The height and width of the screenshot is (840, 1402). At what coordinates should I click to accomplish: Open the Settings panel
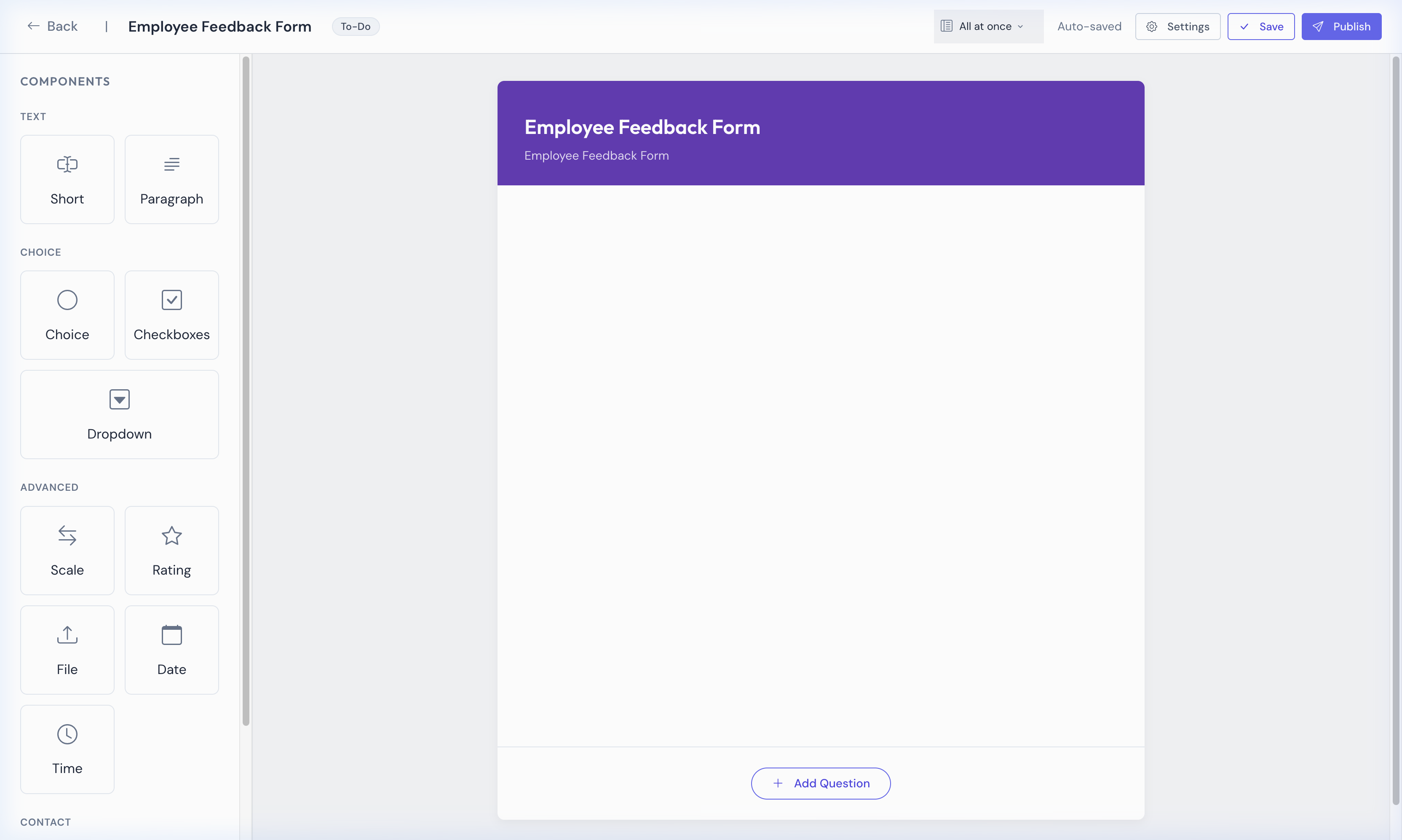tap(1177, 26)
